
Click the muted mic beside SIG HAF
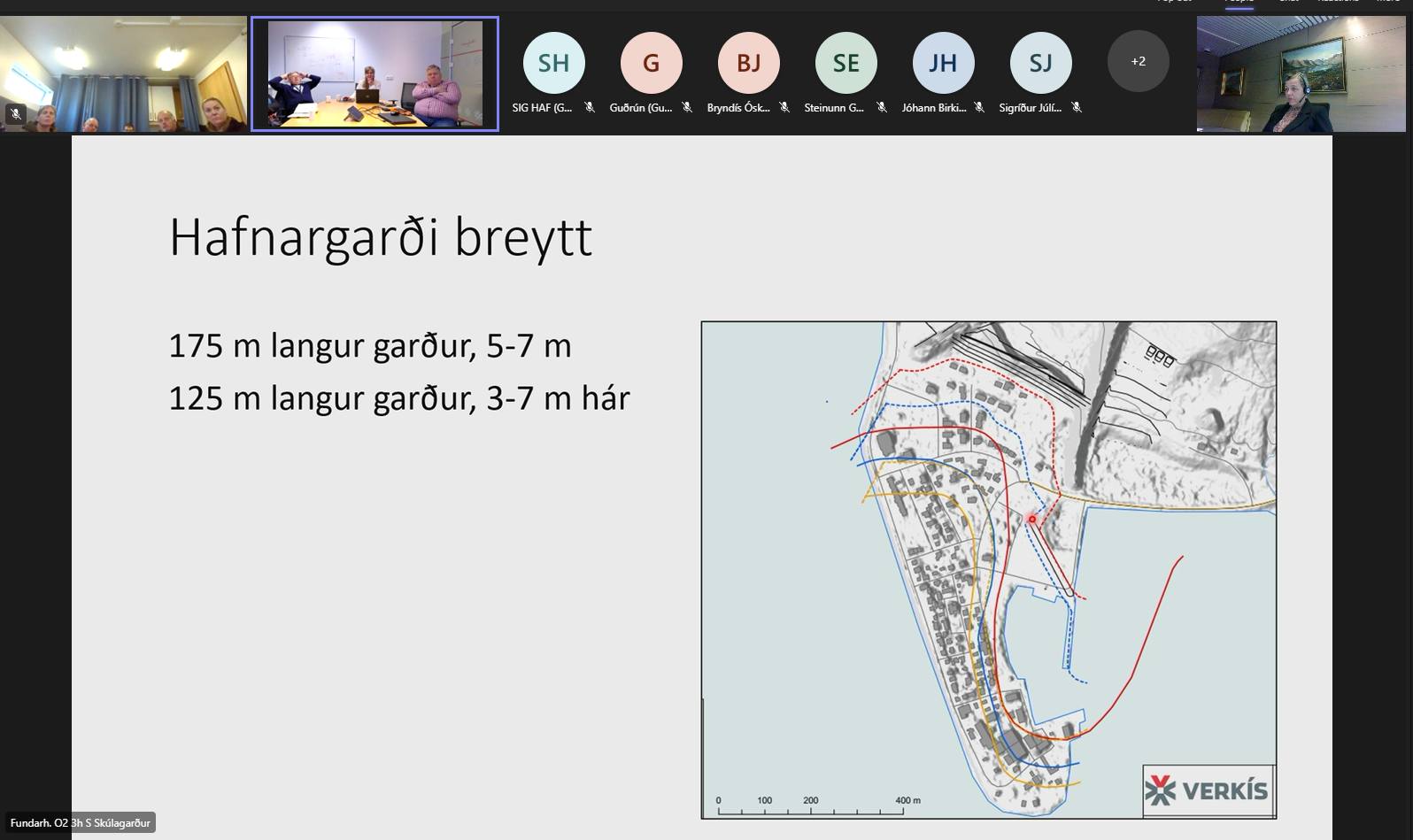click(x=590, y=108)
